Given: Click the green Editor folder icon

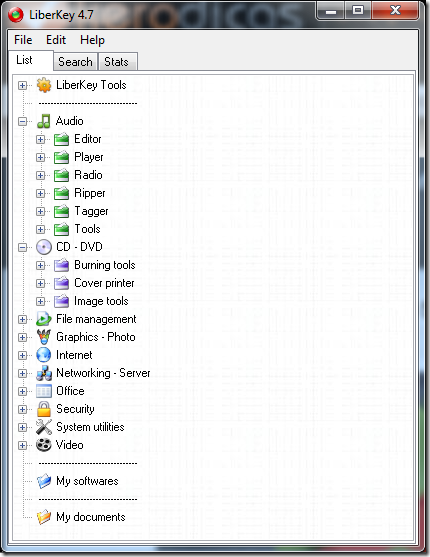Looking at the screenshot, I should [x=61, y=139].
